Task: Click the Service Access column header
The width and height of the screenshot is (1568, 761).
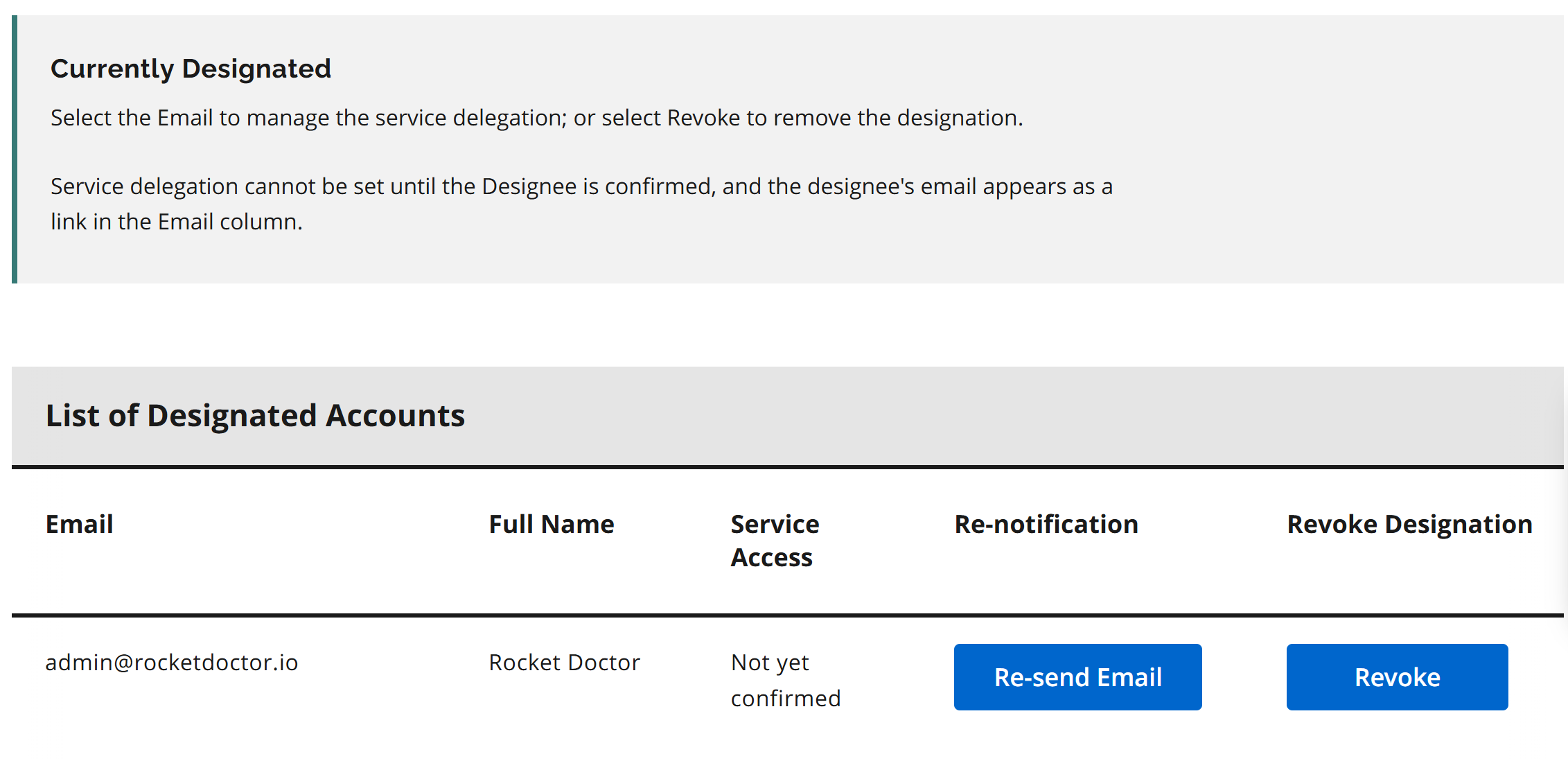Action: coord(775,541)
